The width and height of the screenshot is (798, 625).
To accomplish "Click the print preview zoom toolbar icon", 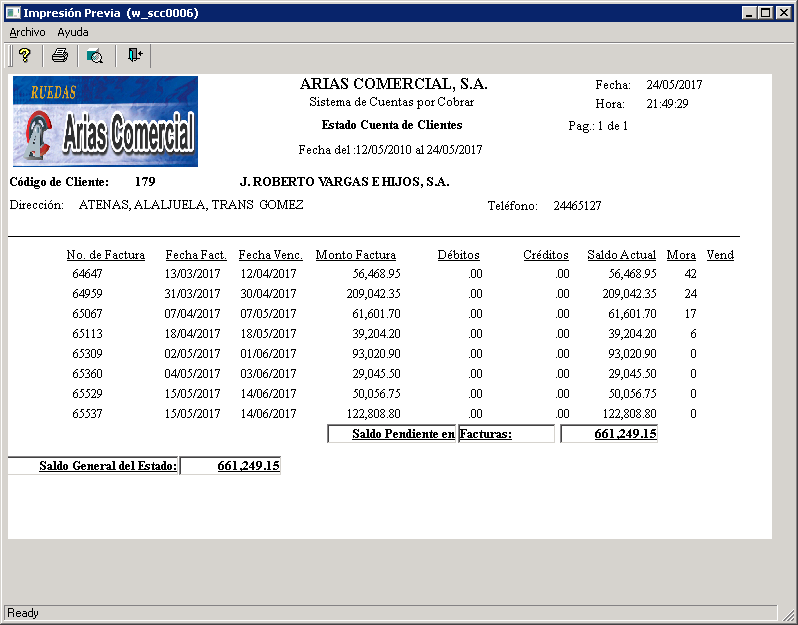I will pyautogui.click(x=95, y=55).
